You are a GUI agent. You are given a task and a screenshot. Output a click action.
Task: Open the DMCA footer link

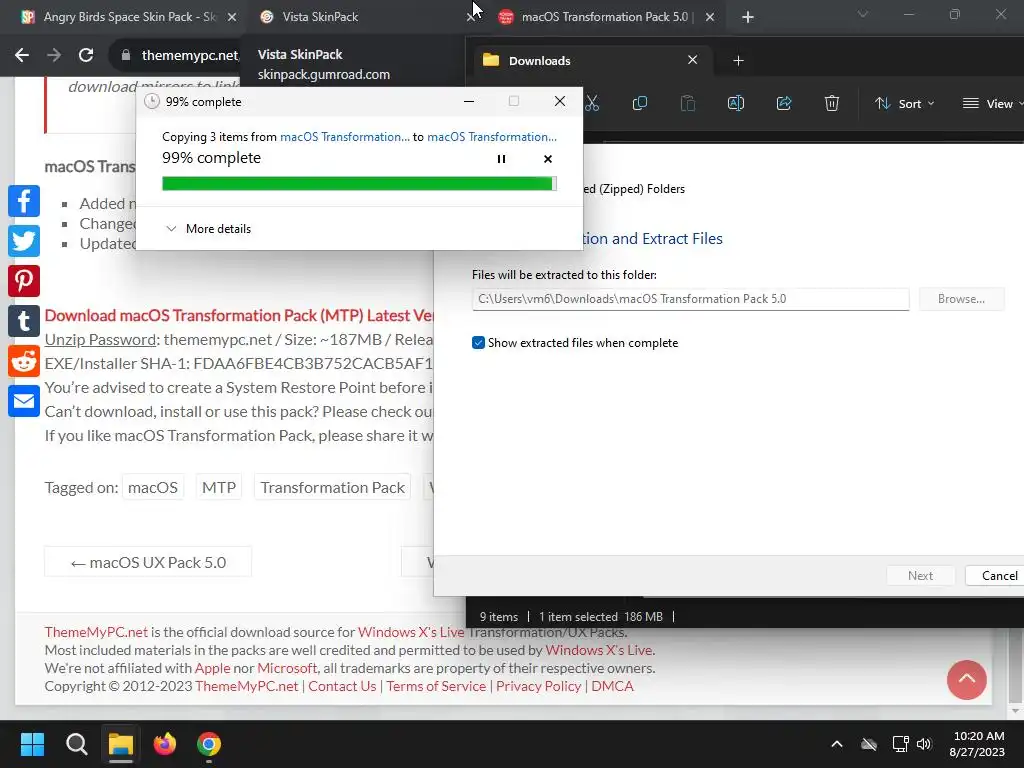tap(612, 686)
